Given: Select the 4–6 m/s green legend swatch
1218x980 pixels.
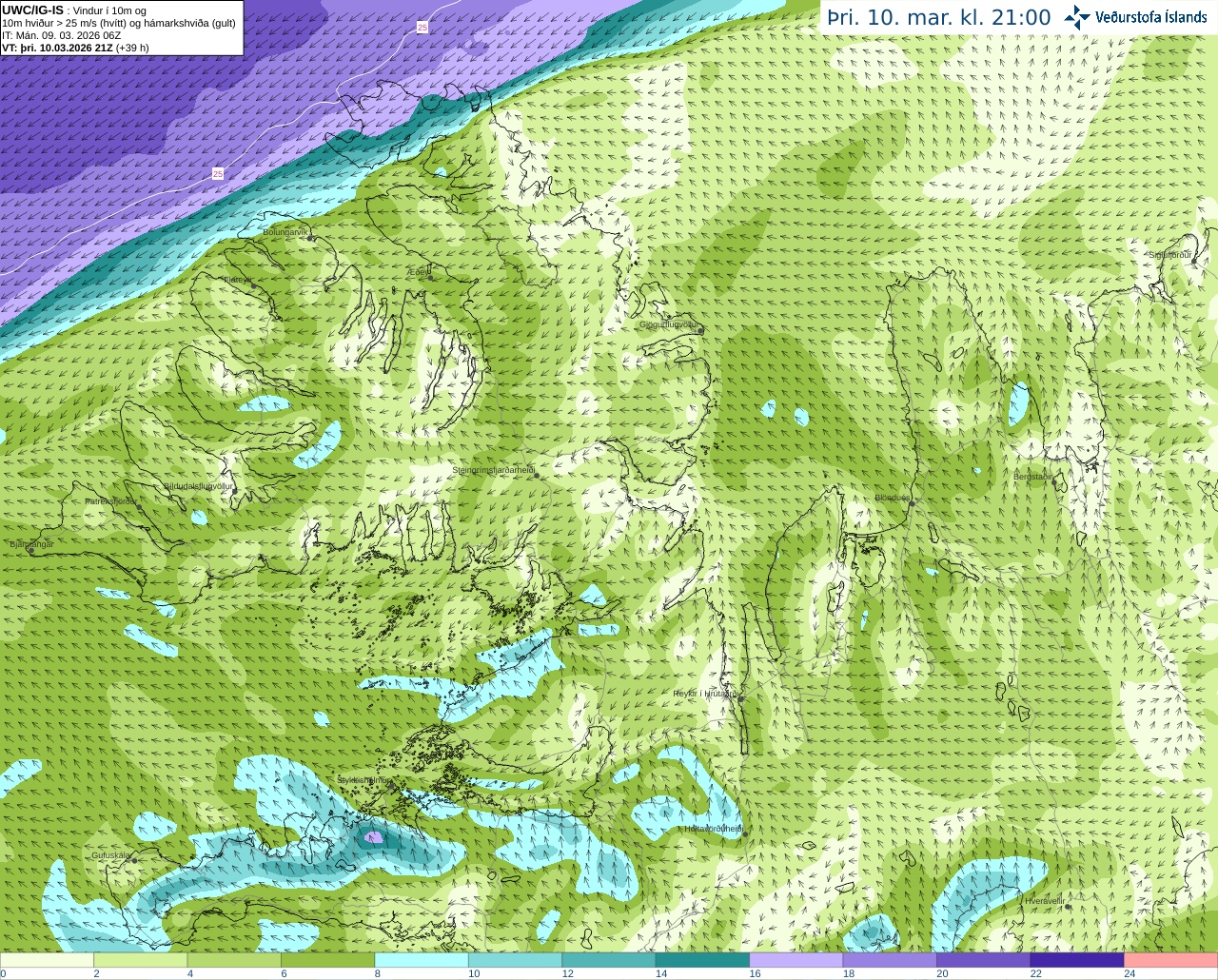Looking at the screenshot, I should pos(234,960).
